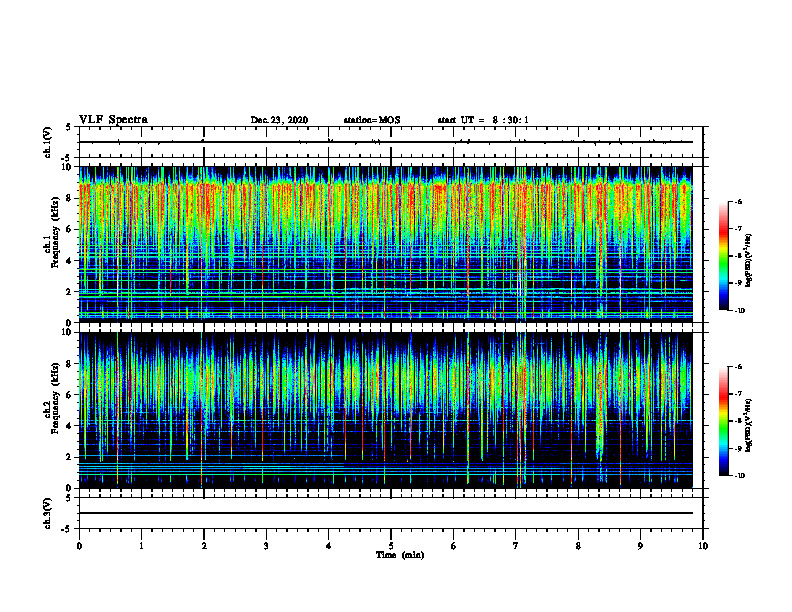Image resolution: width=792 pixels, height=612 pixels.
Task: Click ch.2 frequency axis tick '4'
Action: click(70, 426)
